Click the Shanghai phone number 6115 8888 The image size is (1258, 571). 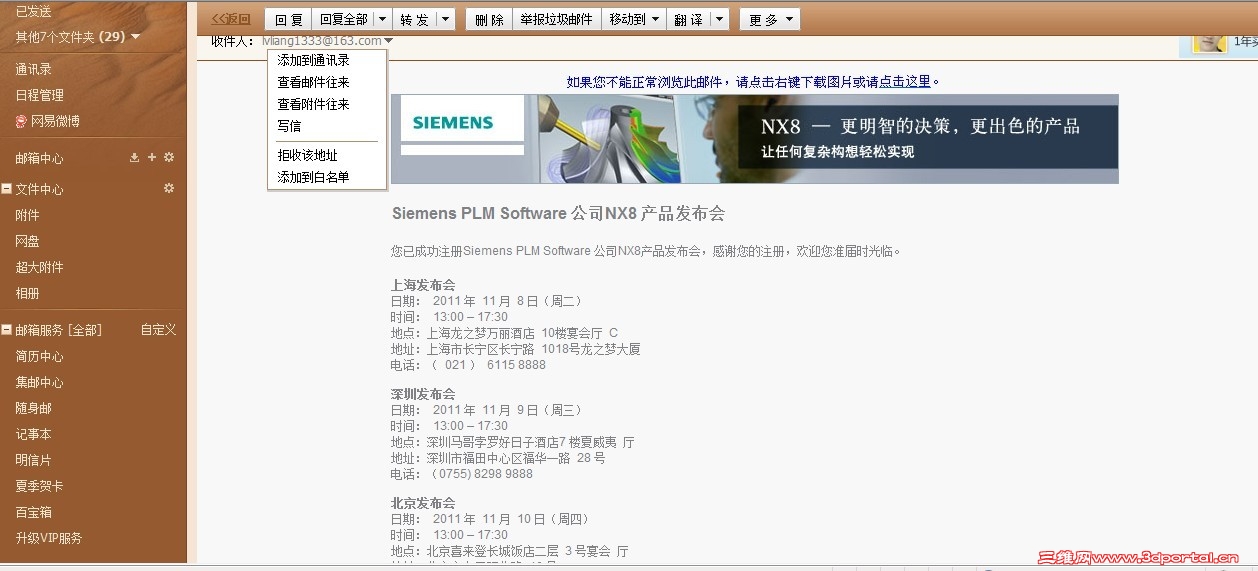[516, 365]
